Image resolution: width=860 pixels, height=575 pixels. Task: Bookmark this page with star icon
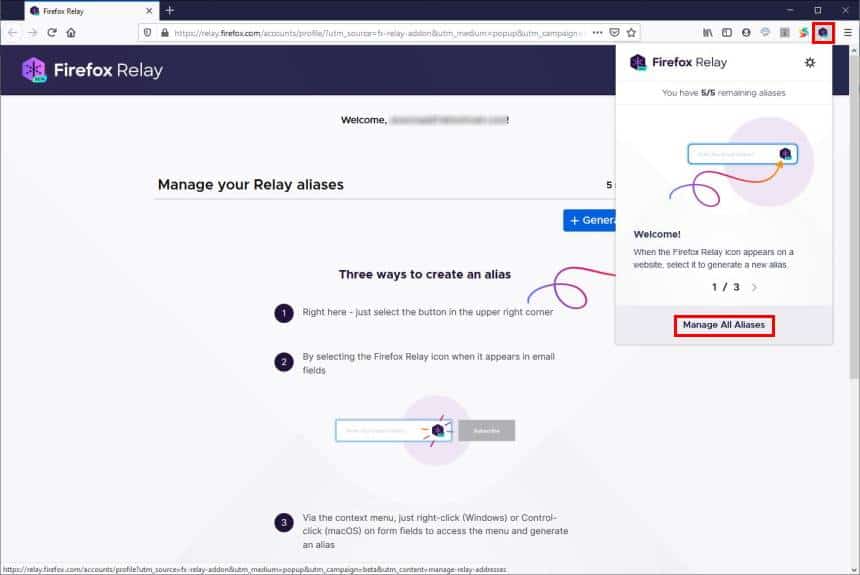631,33
